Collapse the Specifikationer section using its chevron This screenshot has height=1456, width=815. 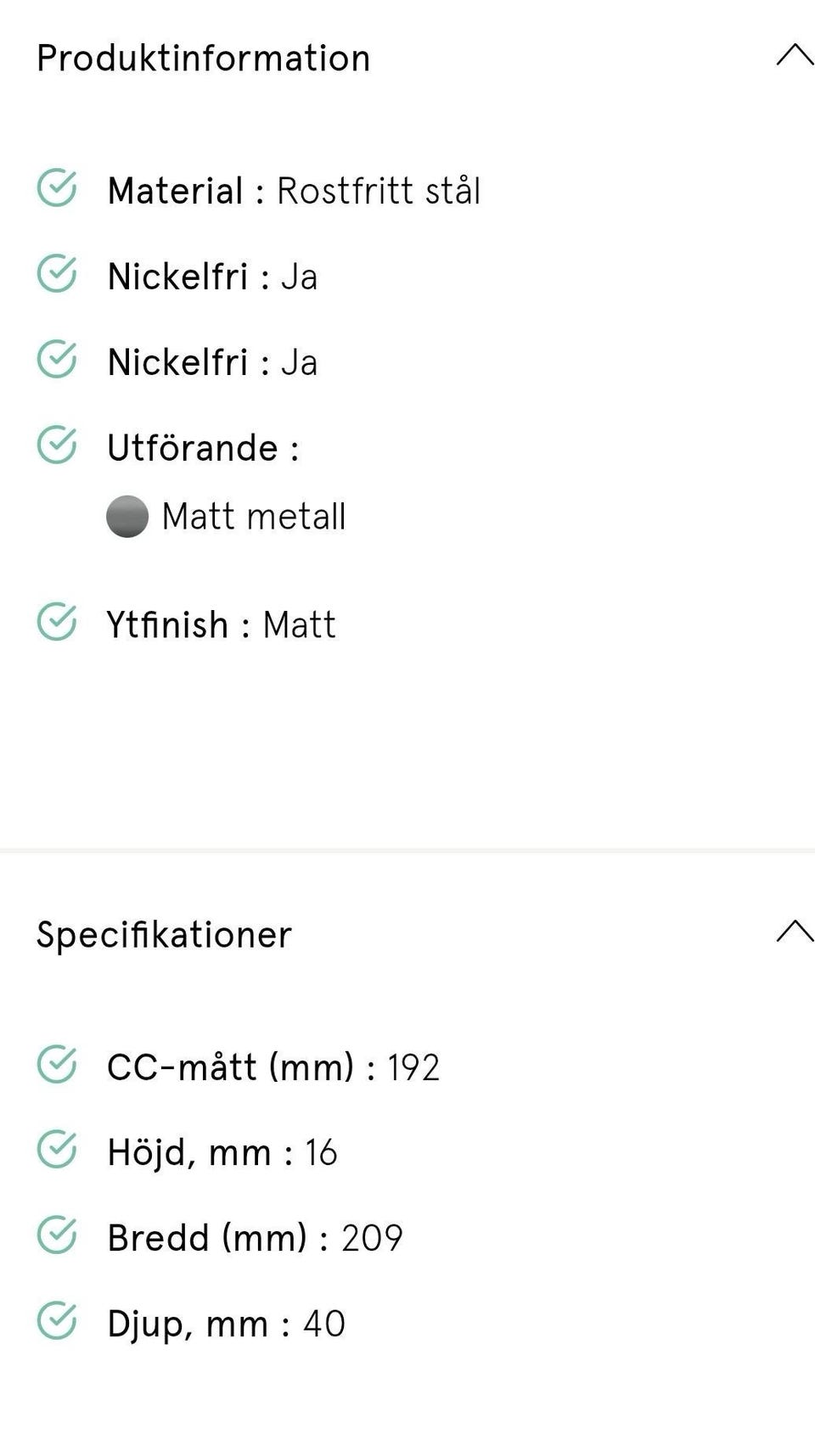(794, 932)
